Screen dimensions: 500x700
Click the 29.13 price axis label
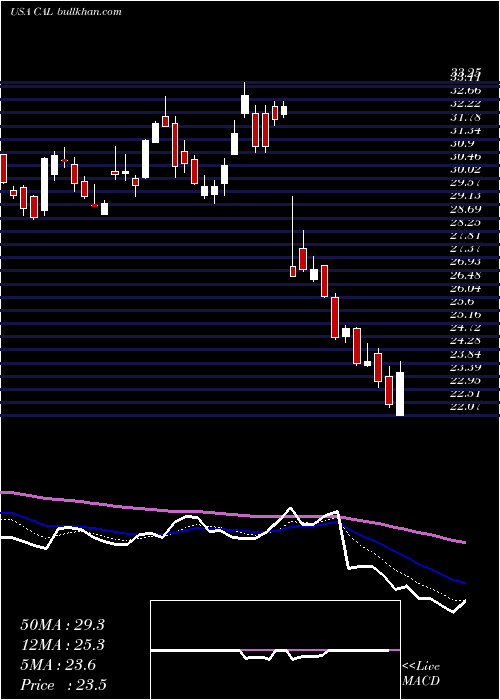pos(466,196)
